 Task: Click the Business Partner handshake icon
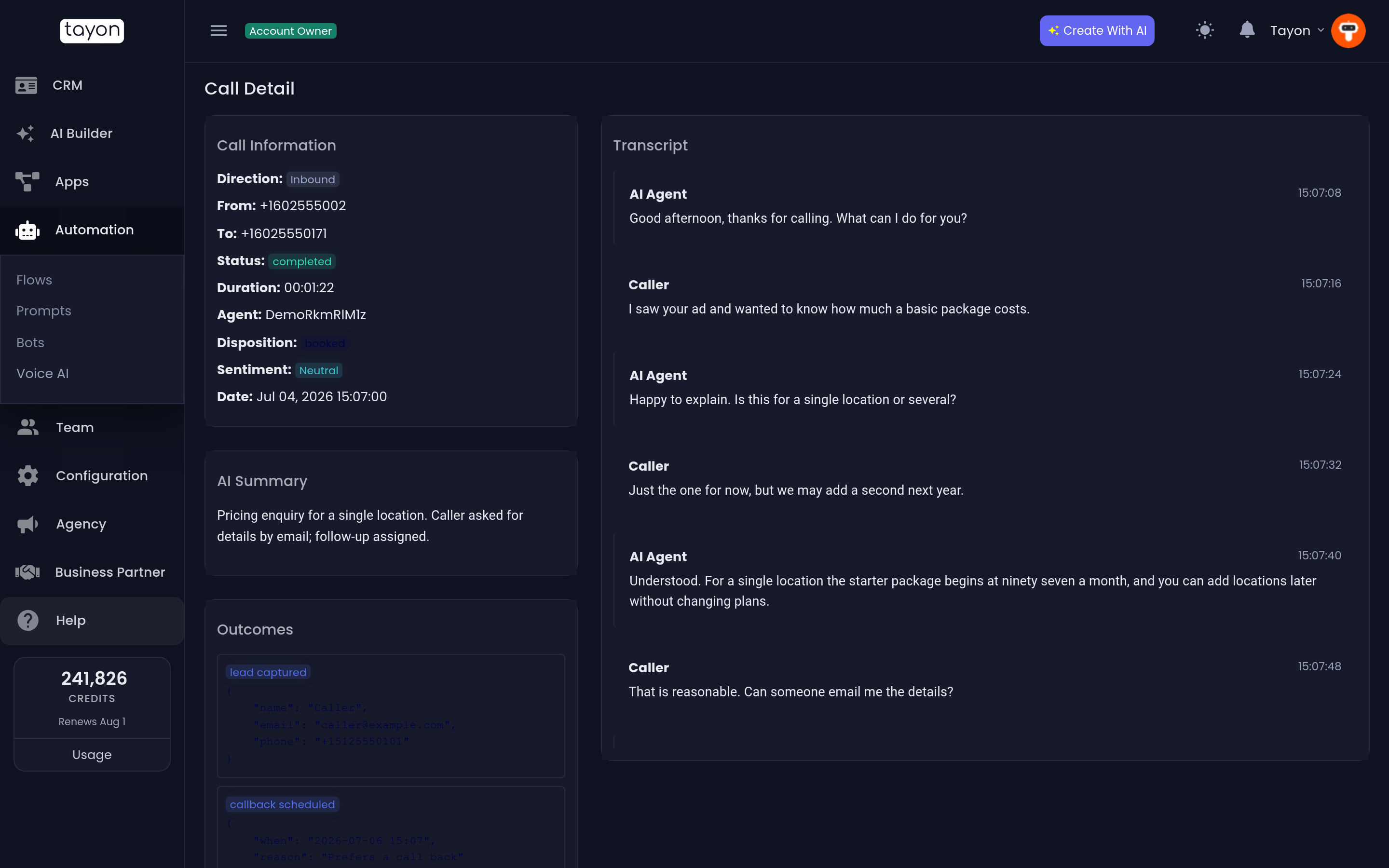pos(27,572)
